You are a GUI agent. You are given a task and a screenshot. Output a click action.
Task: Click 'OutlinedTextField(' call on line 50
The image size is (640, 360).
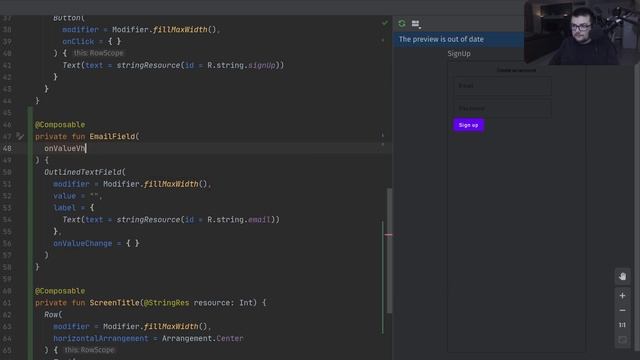click(x=85, y=172)
